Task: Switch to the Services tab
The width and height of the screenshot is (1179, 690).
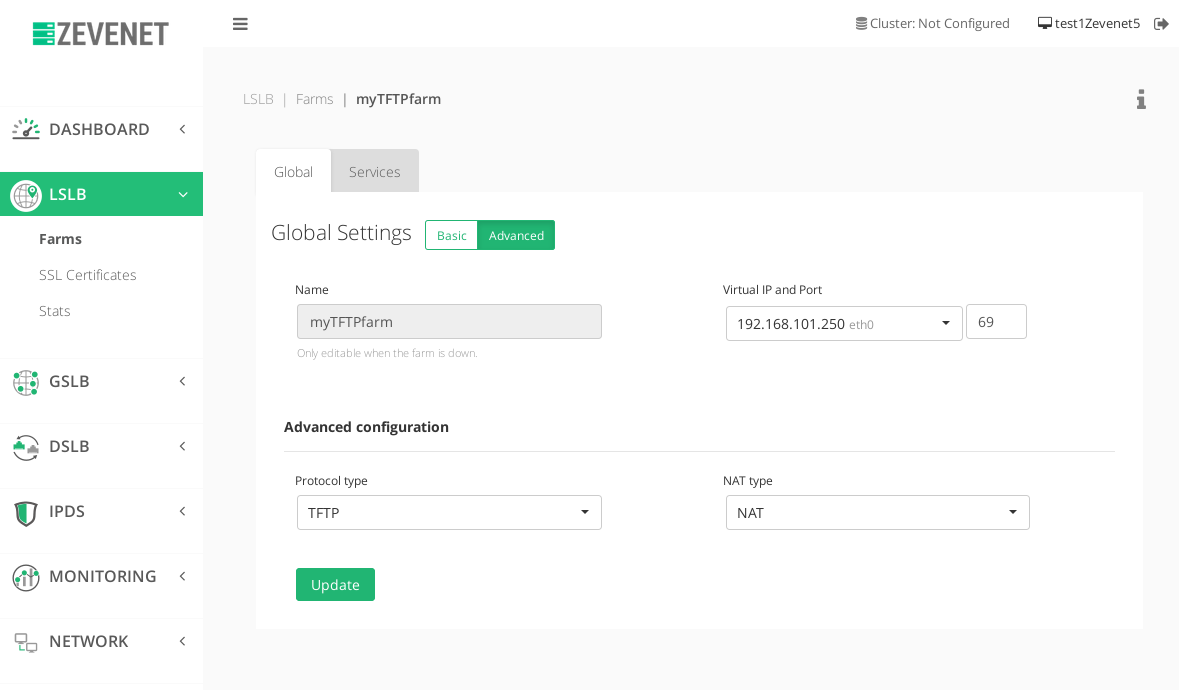Action: click(x=374, y=172)
